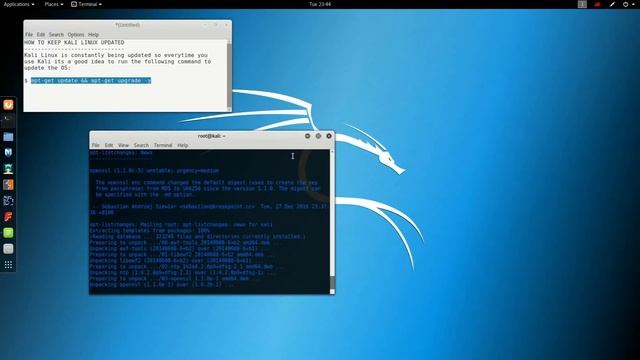Maximize the root@kali terminal window
The width and height of the screenshot is (640, 360).
[x=318, y=136]
